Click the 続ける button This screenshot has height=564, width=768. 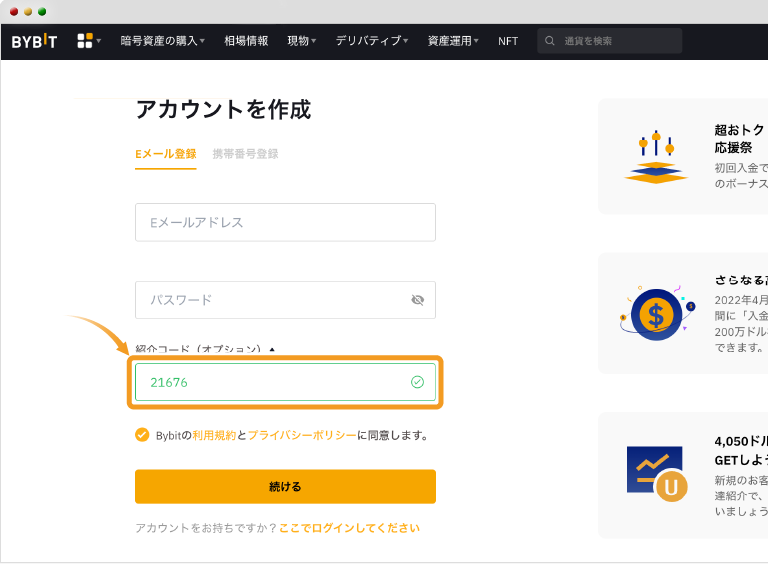coord(286,486)
